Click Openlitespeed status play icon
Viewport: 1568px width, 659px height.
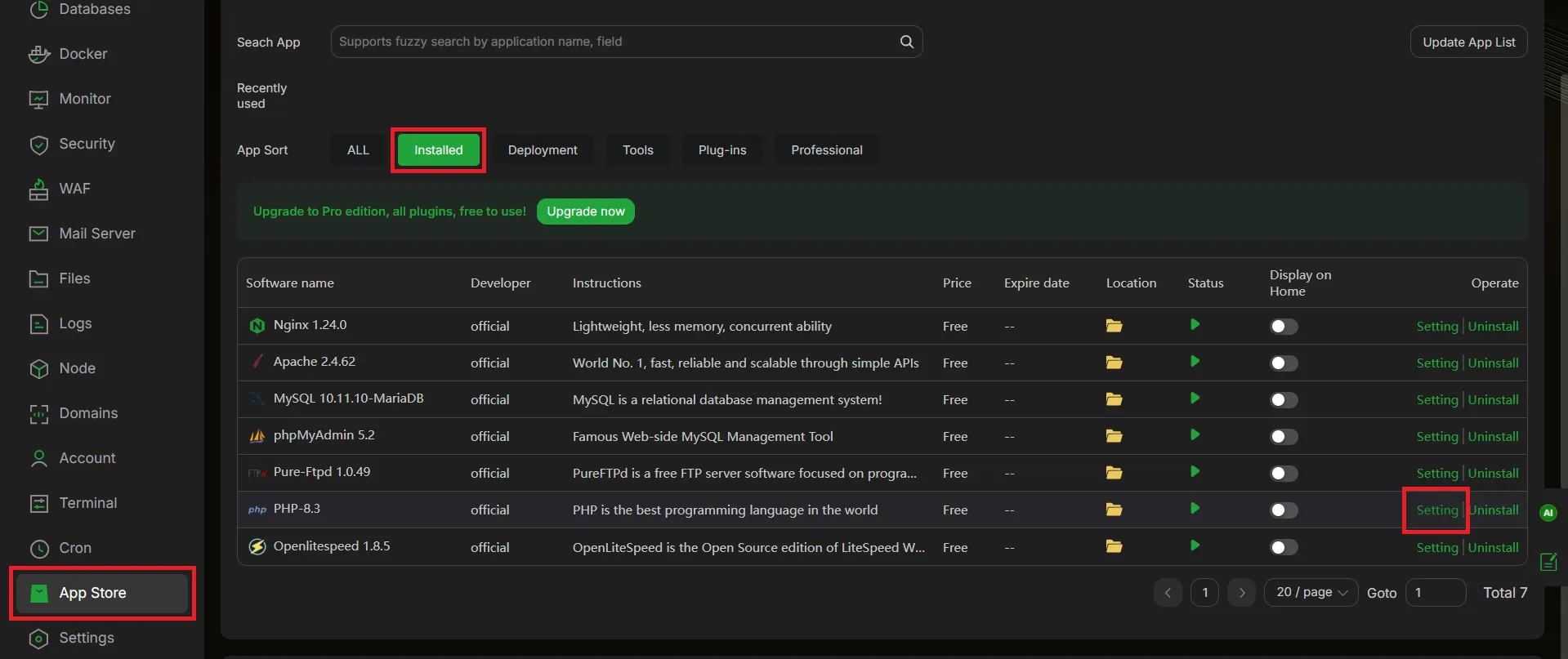1195,545
